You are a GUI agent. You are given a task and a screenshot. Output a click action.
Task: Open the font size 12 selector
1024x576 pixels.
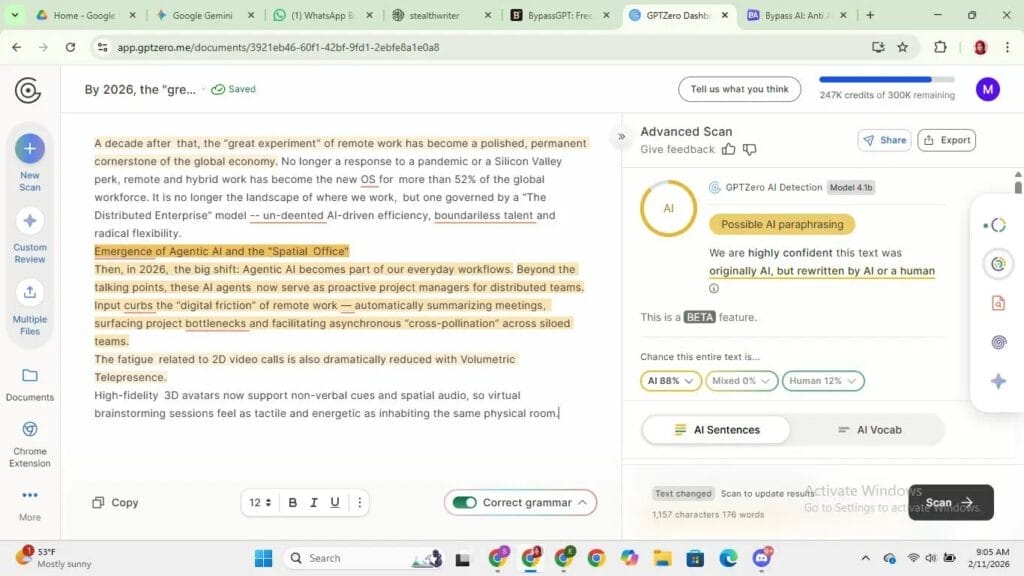260,502
